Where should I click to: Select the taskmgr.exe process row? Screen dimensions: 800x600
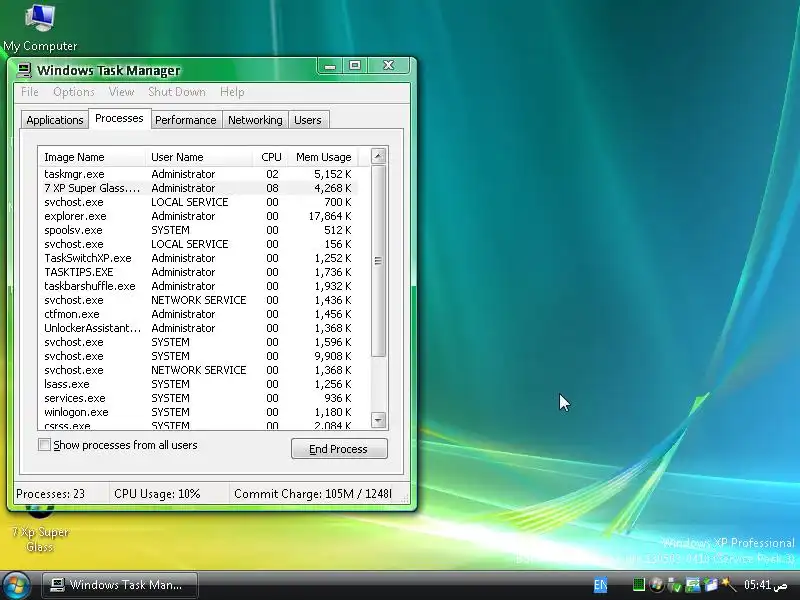point(198,174)
